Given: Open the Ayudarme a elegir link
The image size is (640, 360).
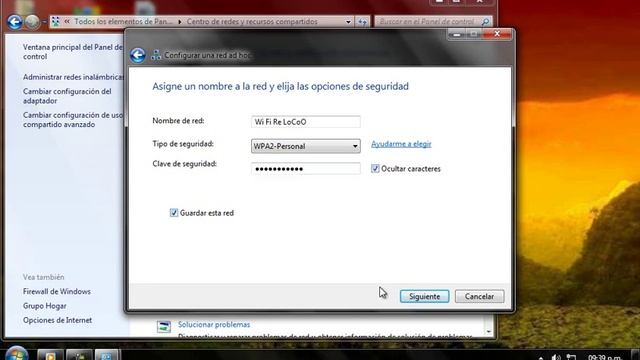Looking at the screenshot, I should coord(401,144).
